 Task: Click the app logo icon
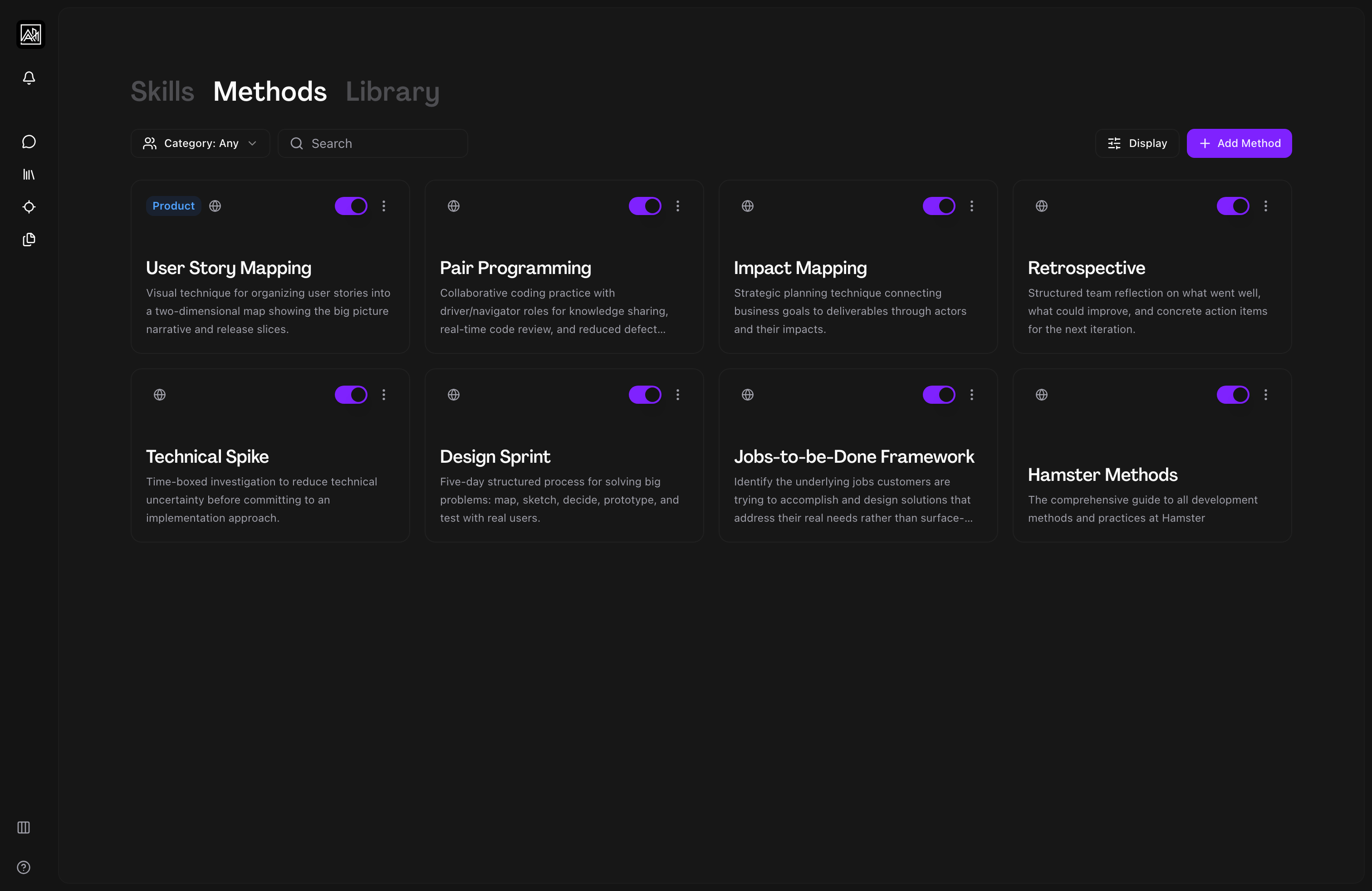pos(30,34)
